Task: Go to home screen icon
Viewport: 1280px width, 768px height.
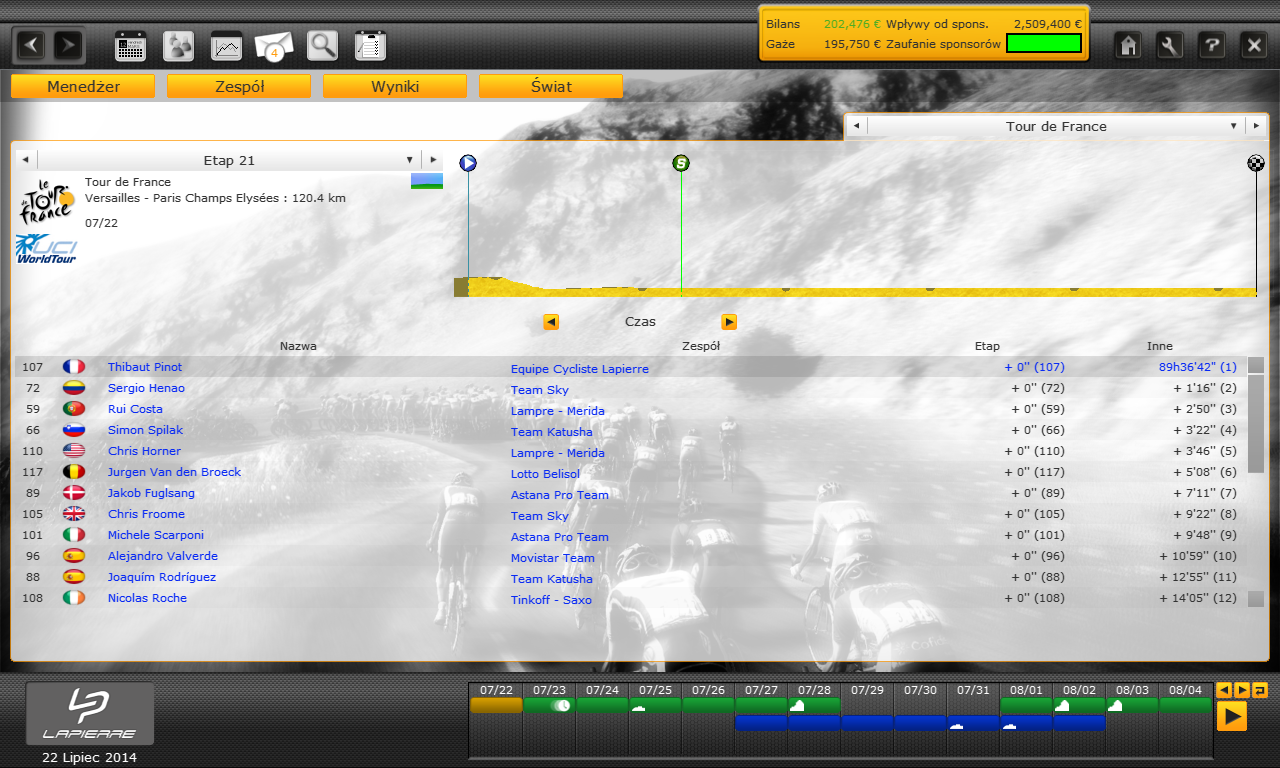Action: [x=1129, y=45]
